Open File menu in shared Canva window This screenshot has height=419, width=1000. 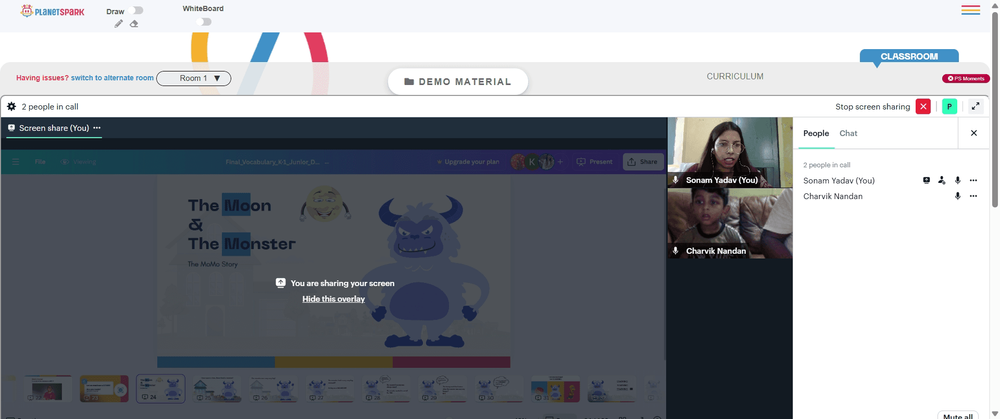(40, 162)
